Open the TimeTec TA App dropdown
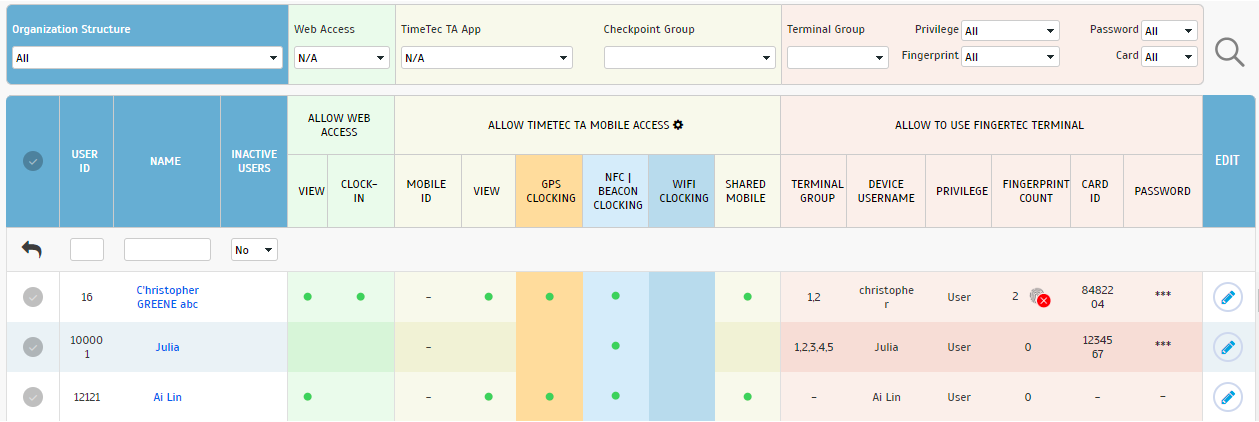The height and width of the screenshot is (422, 1259). [486, 58]
